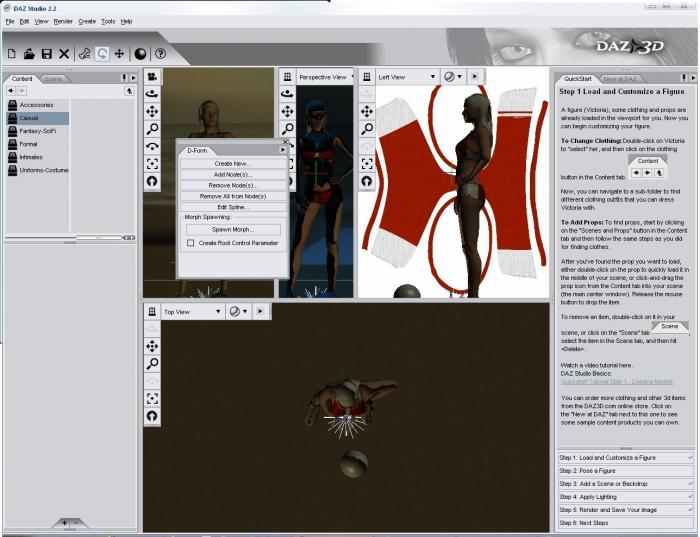This screenshot has height=537, width=700.
Task: Click the pan arrows icon in the Top View
Action: point(152,346)
